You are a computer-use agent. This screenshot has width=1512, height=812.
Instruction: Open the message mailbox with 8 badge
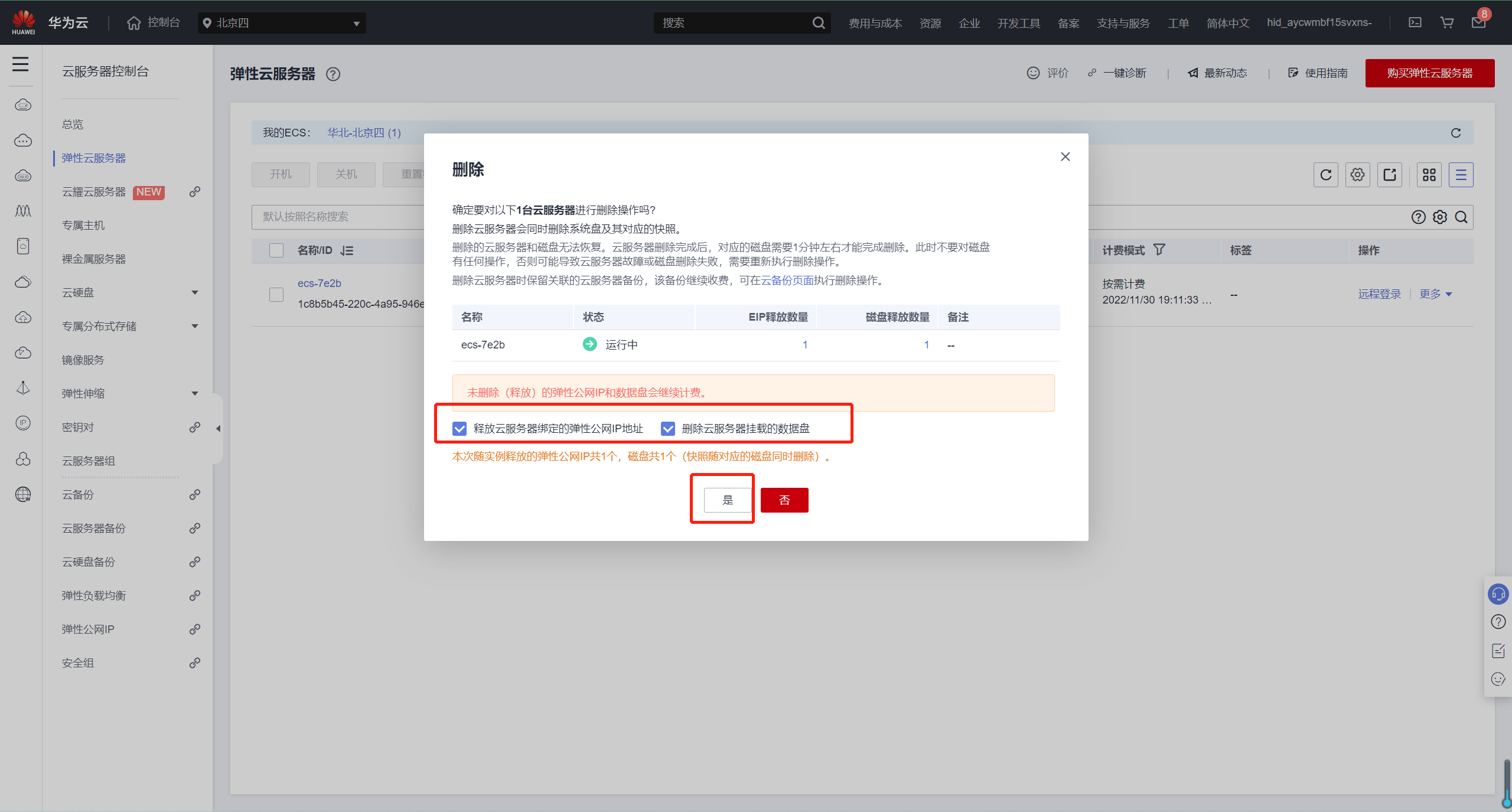point(1479,22)
